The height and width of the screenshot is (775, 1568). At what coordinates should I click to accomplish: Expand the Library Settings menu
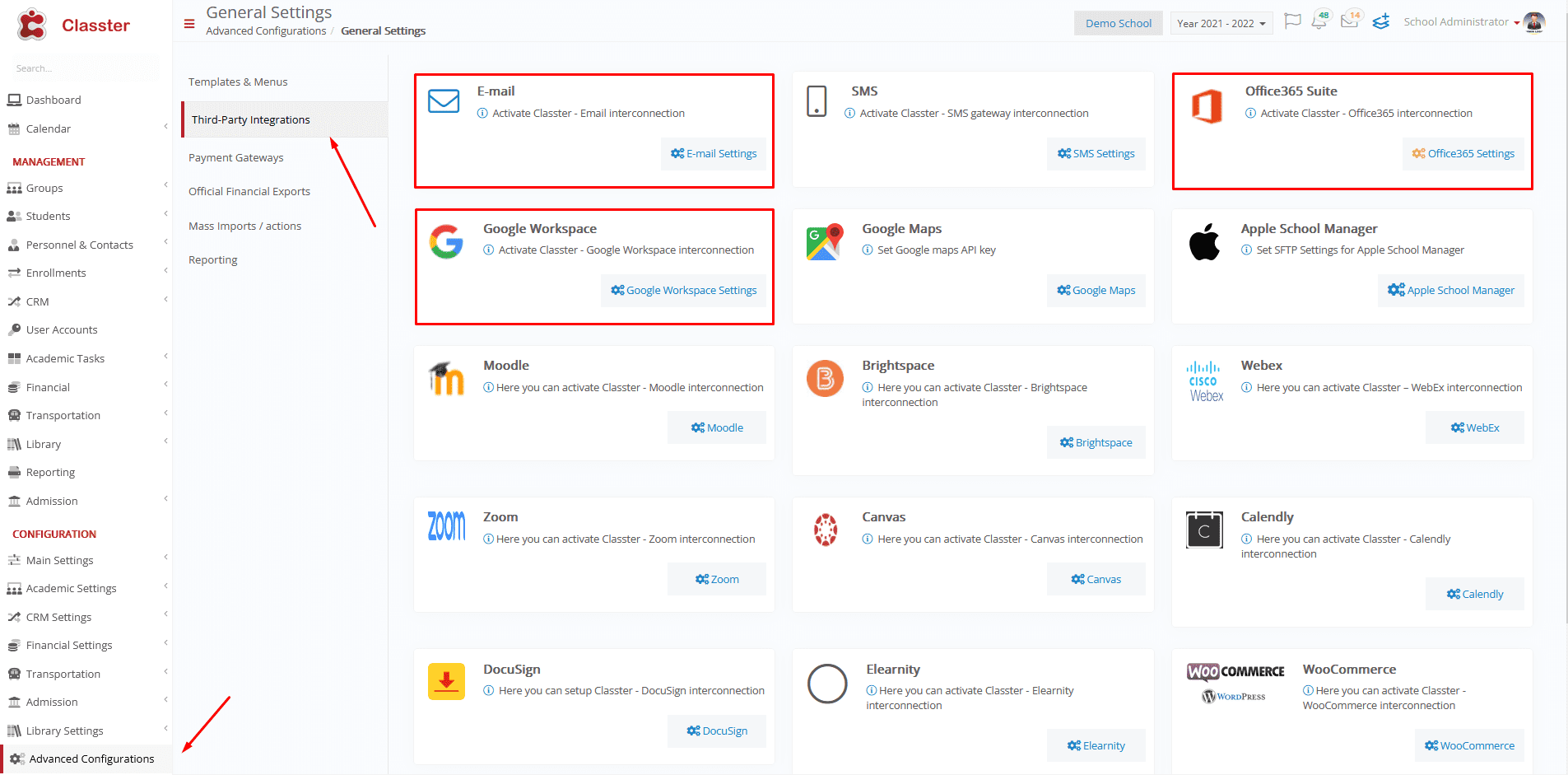tap(86, 731)
